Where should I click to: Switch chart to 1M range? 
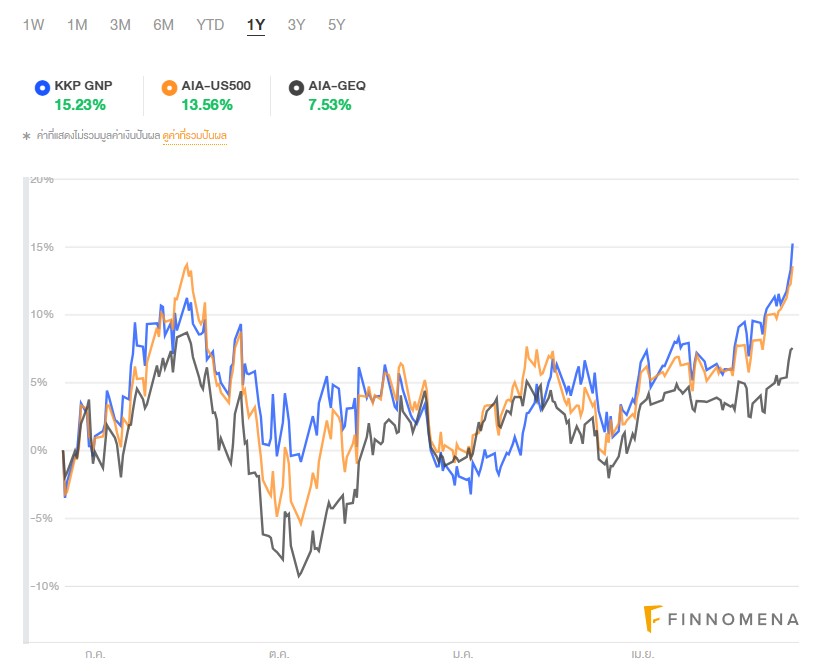(x=77, y=25)
